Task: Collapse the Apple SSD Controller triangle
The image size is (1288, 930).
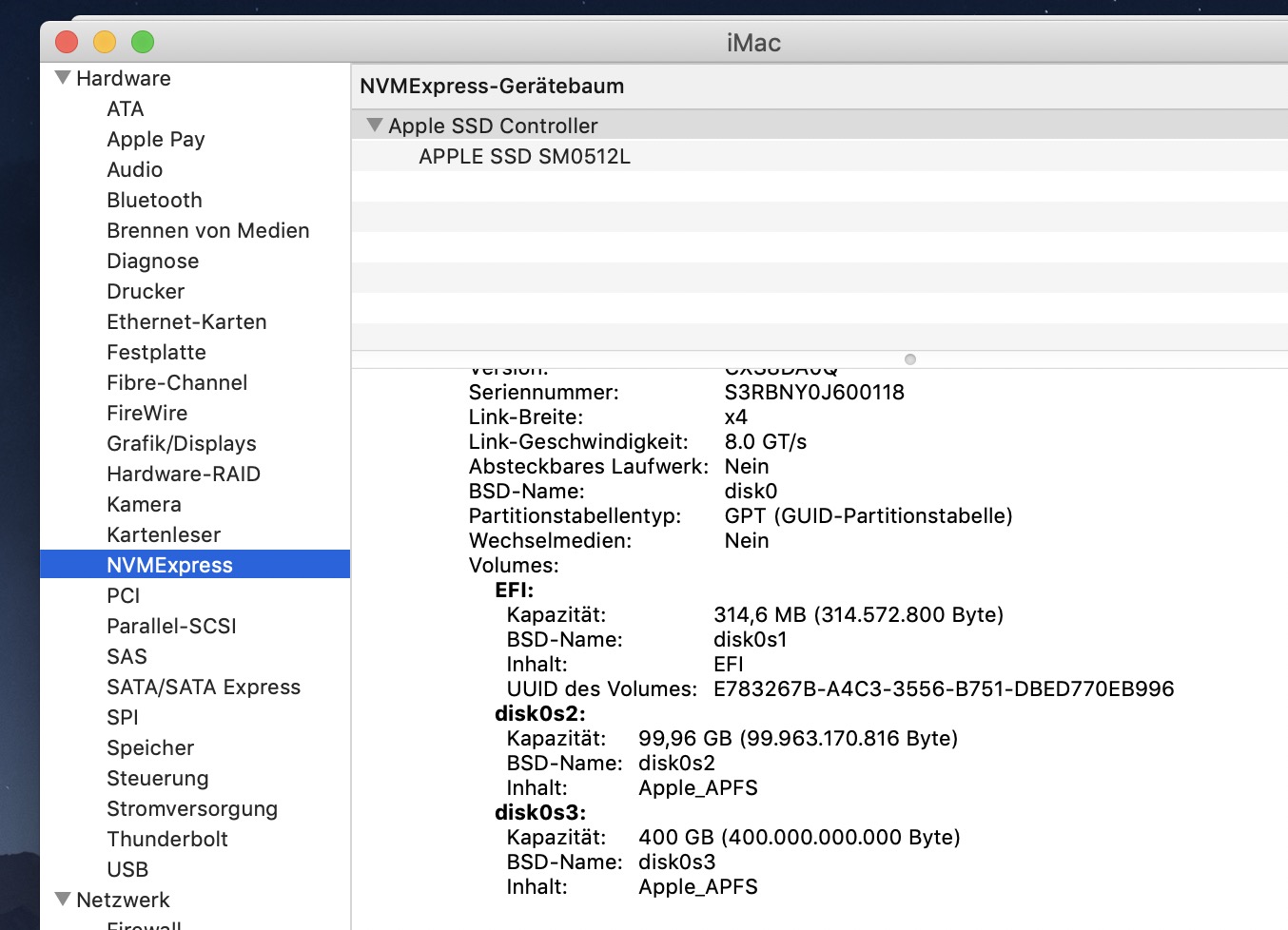Action: (x=375, y=126)
